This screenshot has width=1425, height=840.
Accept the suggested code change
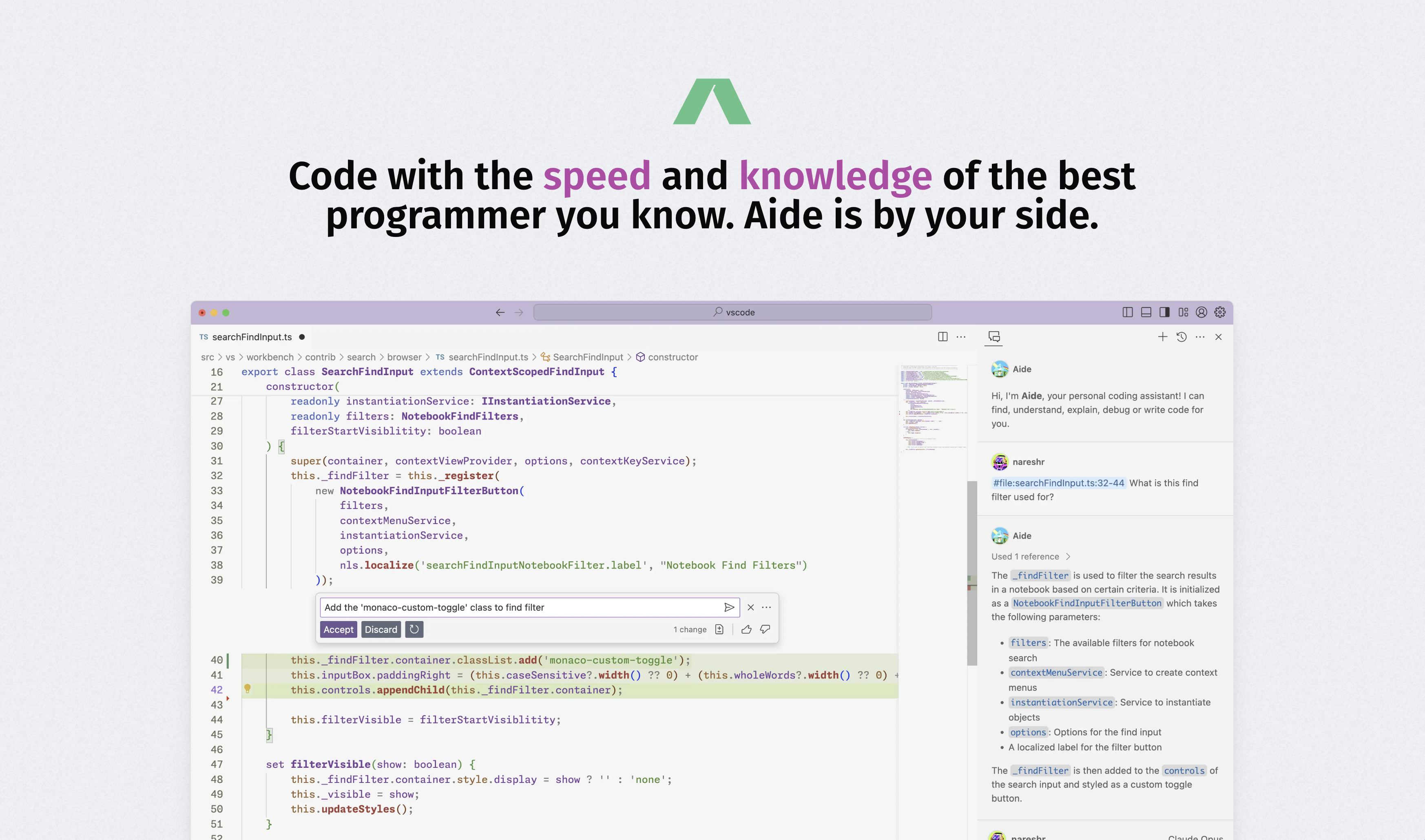[x=339, y=630]
